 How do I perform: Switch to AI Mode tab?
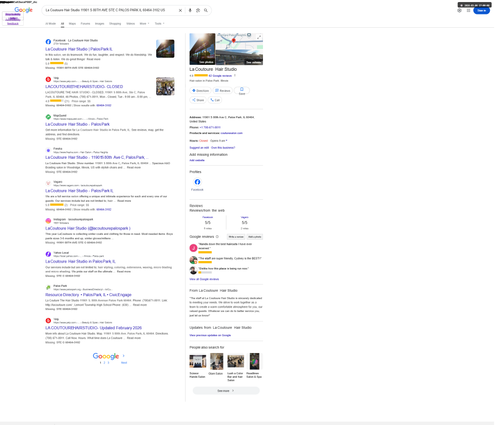tap(51, 24)
